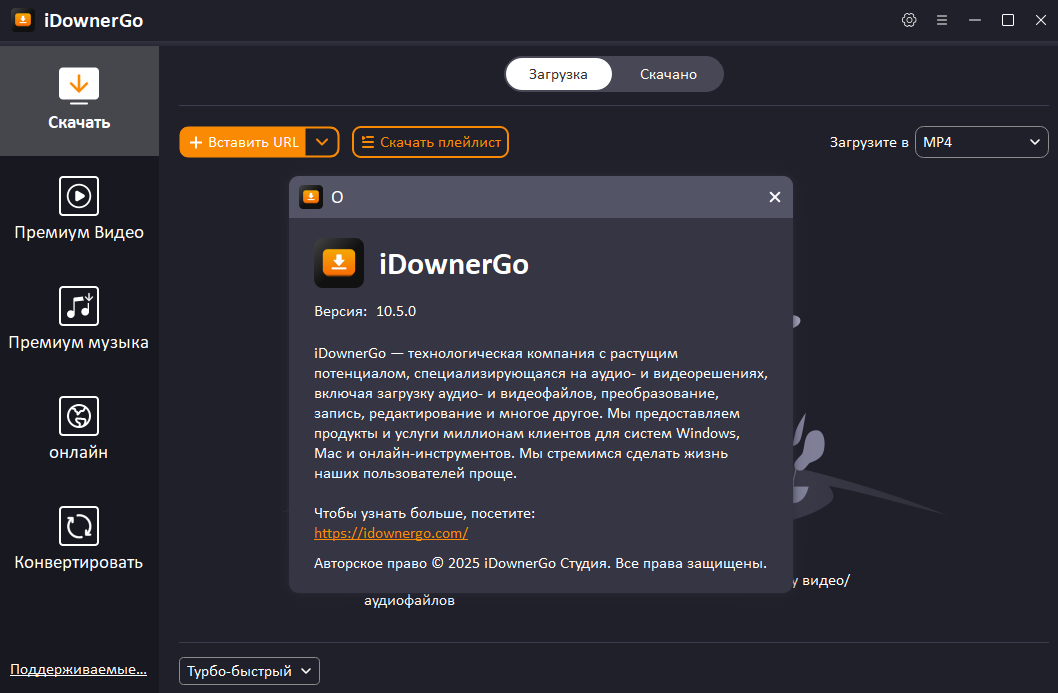Open the Турбо-быстрый speed dropdown
1058x693 pixels.
(249, 671)
